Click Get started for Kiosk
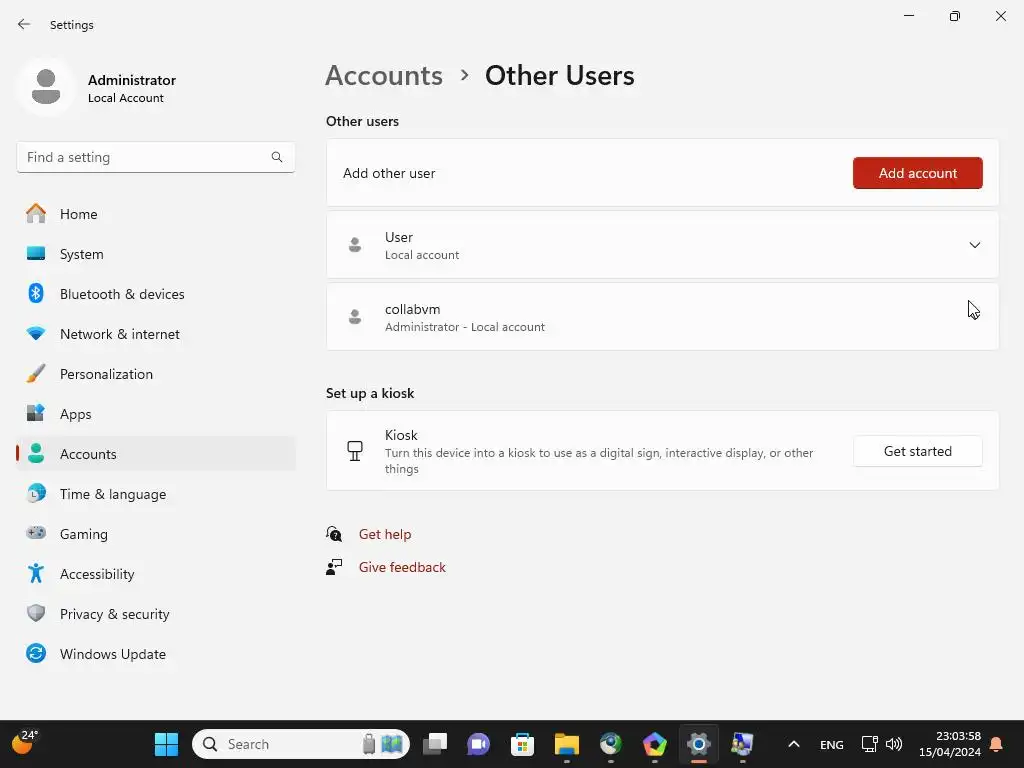The image size is (1024, 768). tap(918, 451)
